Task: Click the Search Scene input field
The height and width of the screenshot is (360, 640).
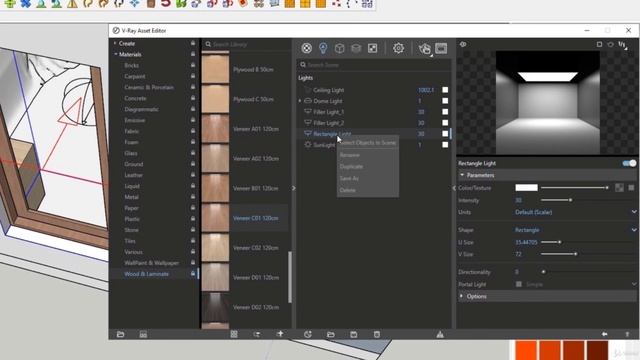Action: click(374, 64)
